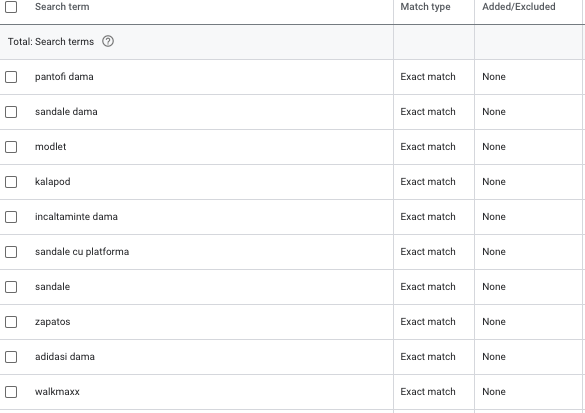Tick the checkbox beside zapatos
Viewport: 585px width, 413px height.
(11, 322)
